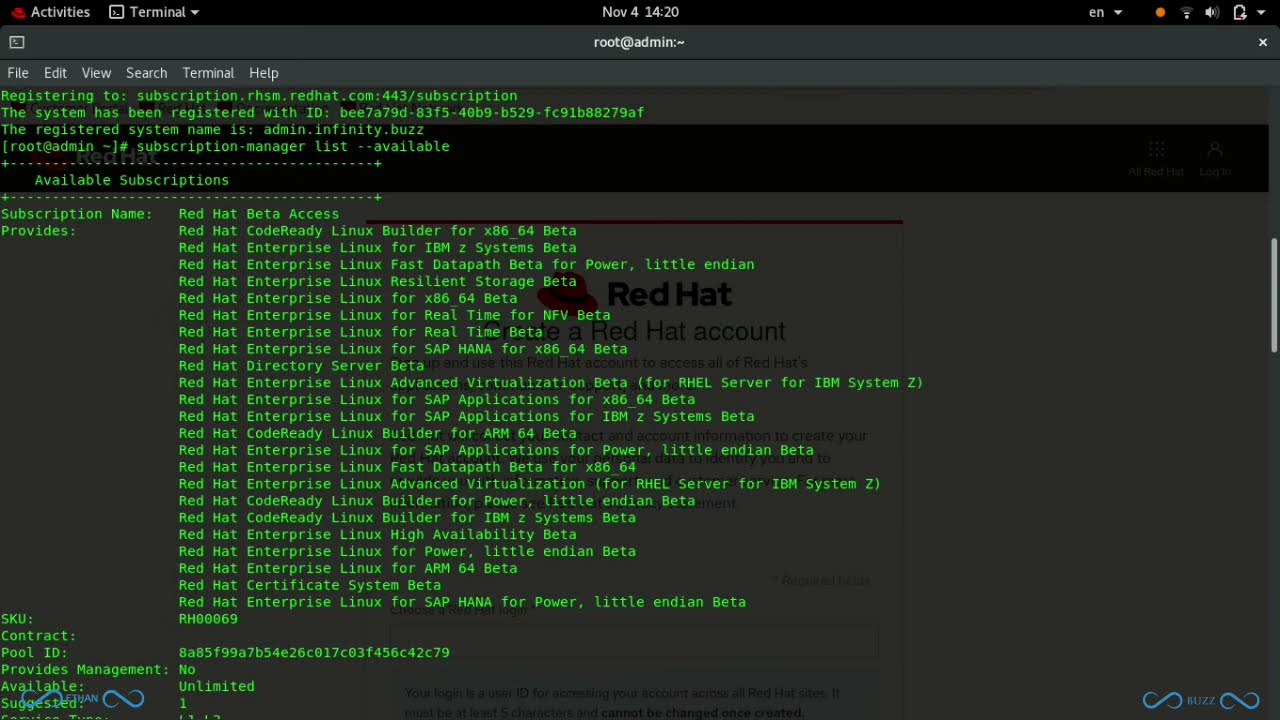Open the Search menu

click(x=146, y=73)
